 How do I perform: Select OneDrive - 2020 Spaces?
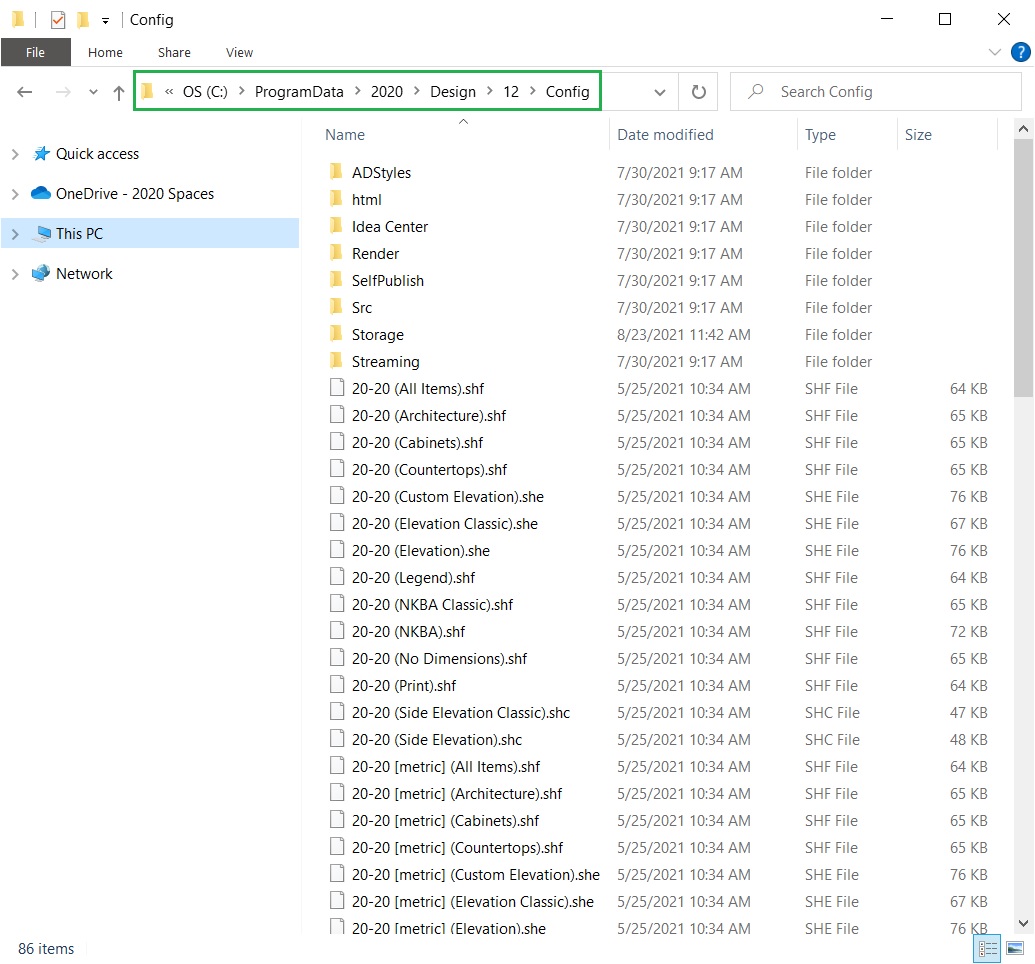[x=135, y=194]
